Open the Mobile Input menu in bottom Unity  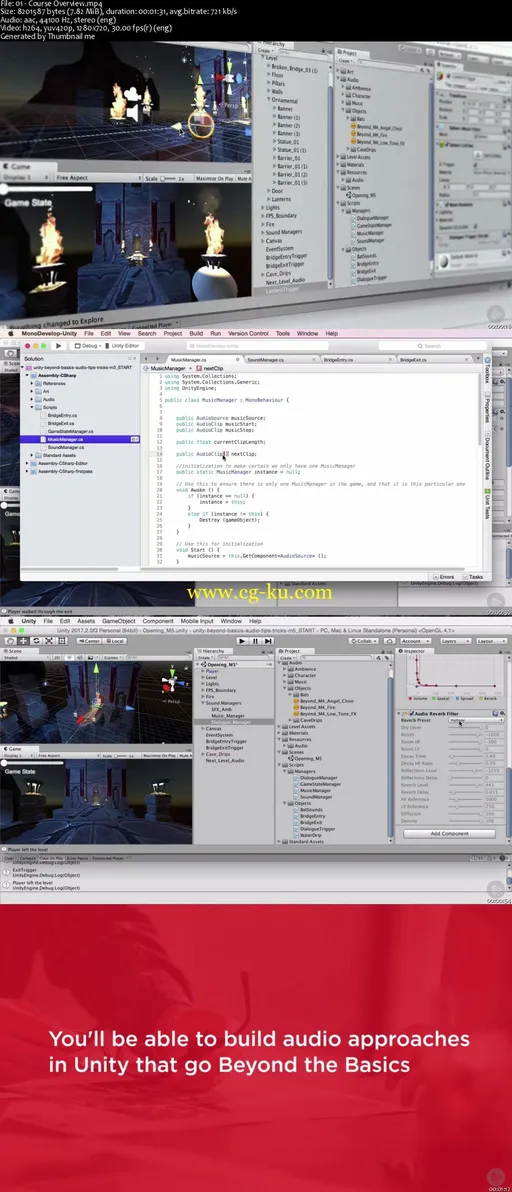196,621
